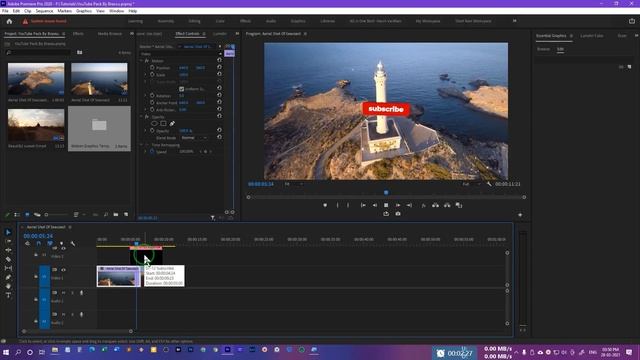The height and width of the screenshot is (360, 640).
Task: Open the Motion Graphics Templates bin in the Project panel
Action: [99, 129]
